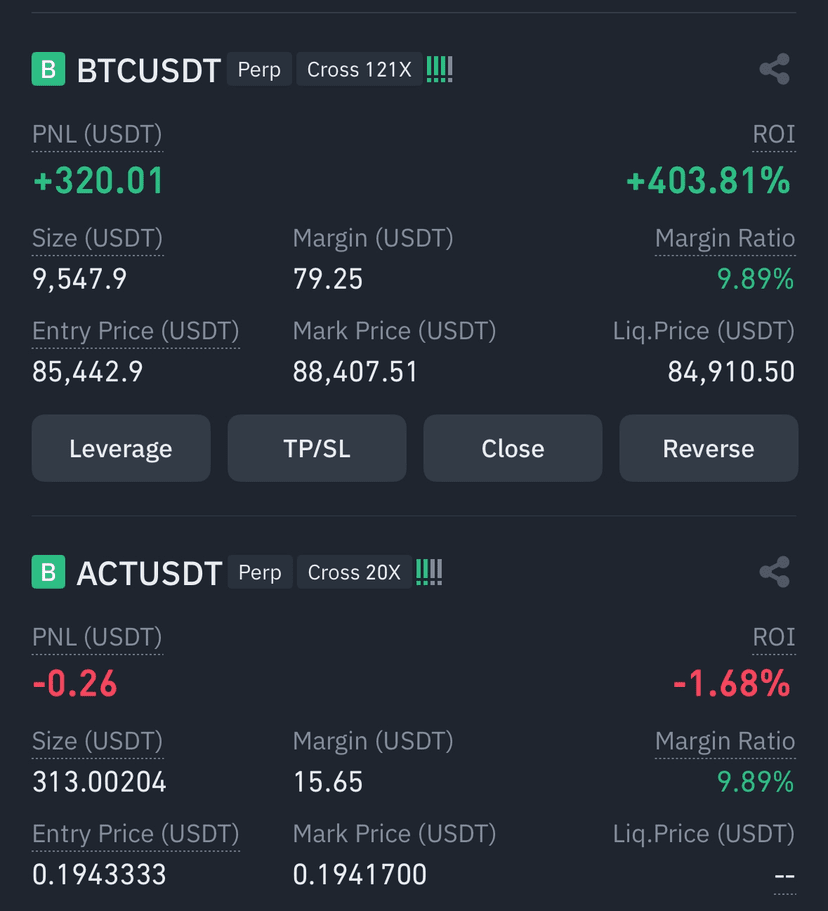Tap the Cross 20X margin mode tag

tap(354, 572)
